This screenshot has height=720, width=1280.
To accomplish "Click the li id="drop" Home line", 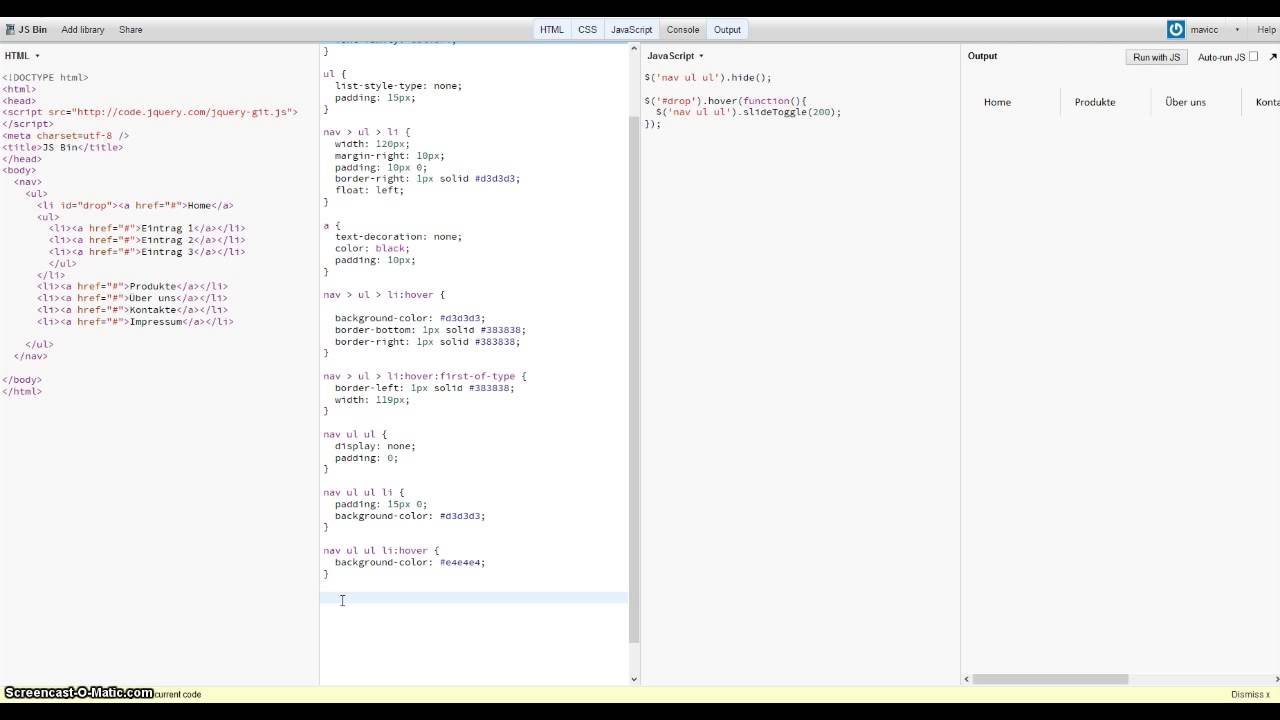I will click(135, 205).
